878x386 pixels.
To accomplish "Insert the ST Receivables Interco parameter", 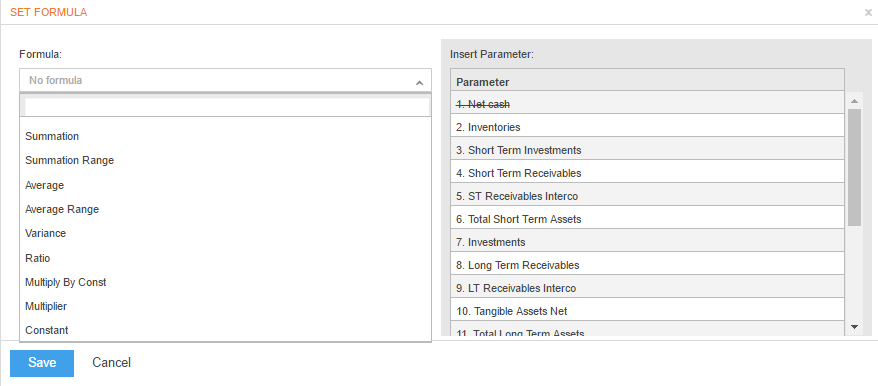I will tap(647, 196).
